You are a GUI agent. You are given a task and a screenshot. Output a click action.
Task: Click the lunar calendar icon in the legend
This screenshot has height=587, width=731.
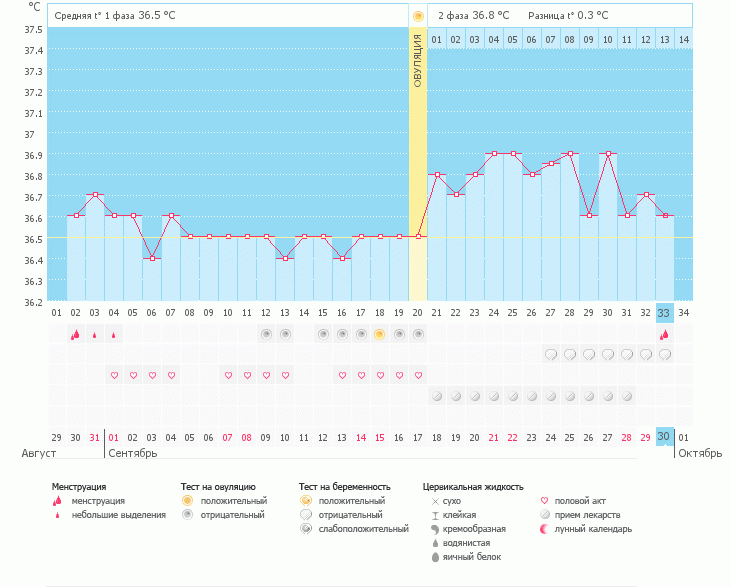click(x=544, y=529)
